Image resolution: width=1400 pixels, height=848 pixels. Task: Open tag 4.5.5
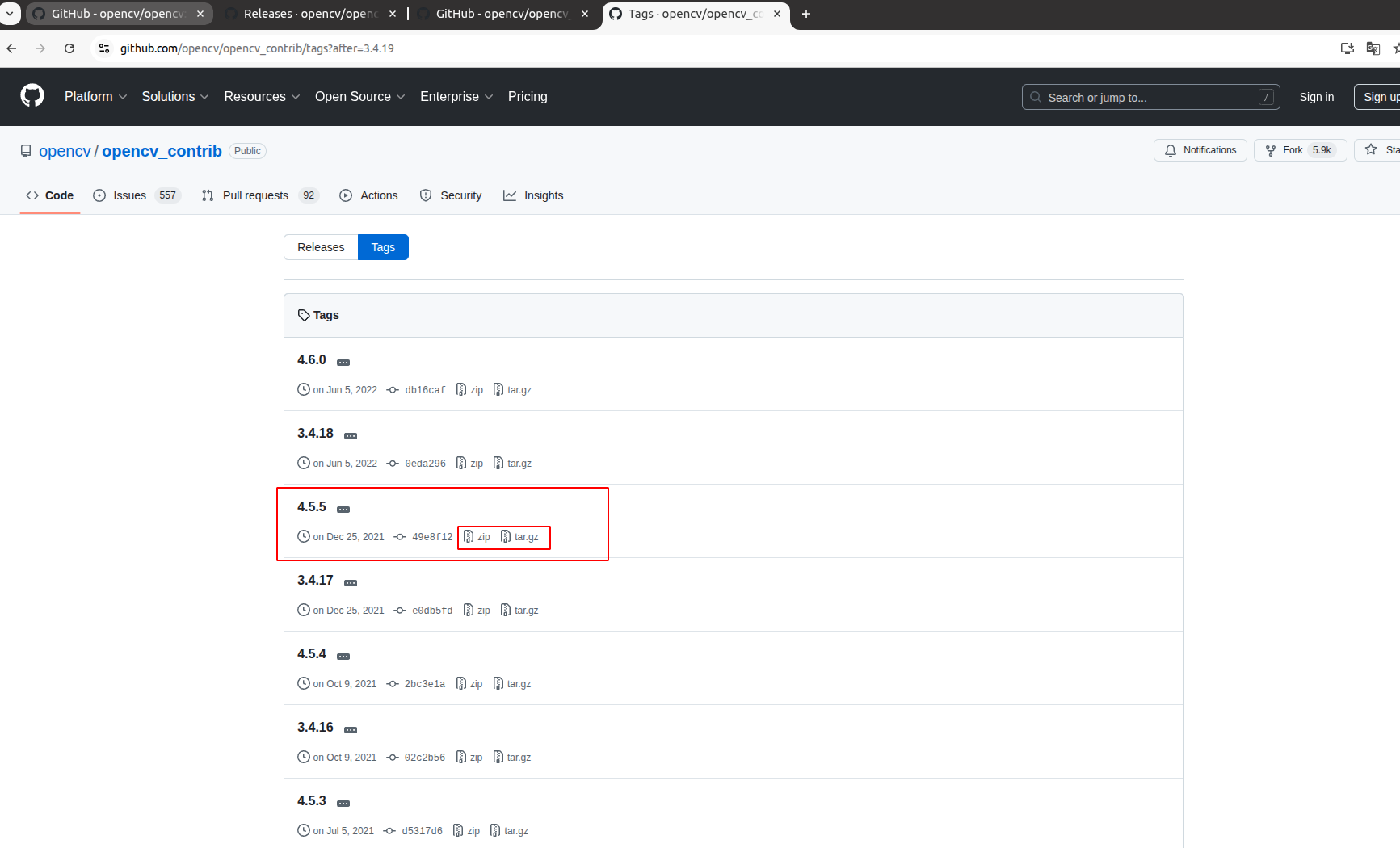[311, 507]
